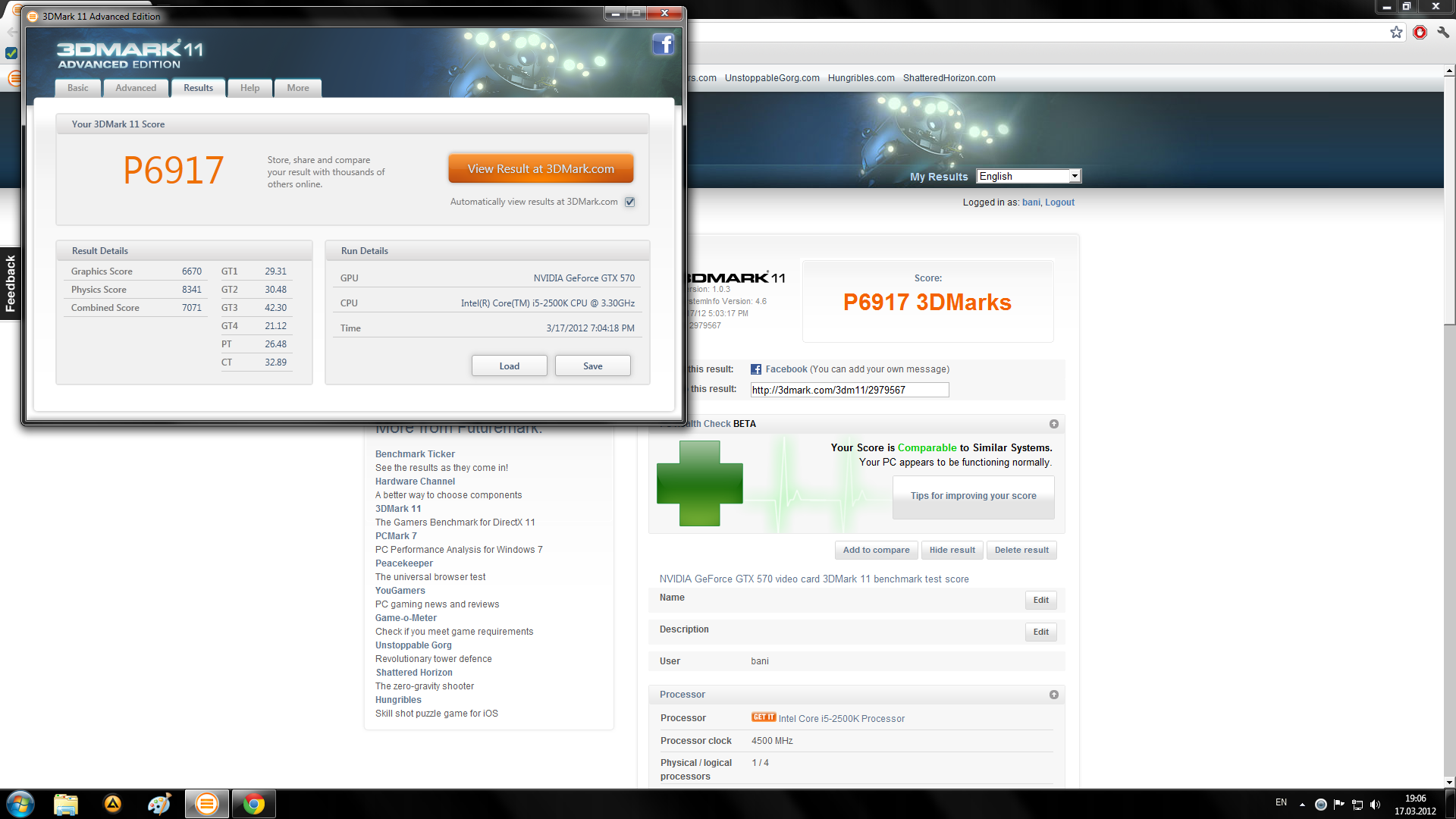
Task: Show hidden system tray icons
Action: pos(1302,805)
